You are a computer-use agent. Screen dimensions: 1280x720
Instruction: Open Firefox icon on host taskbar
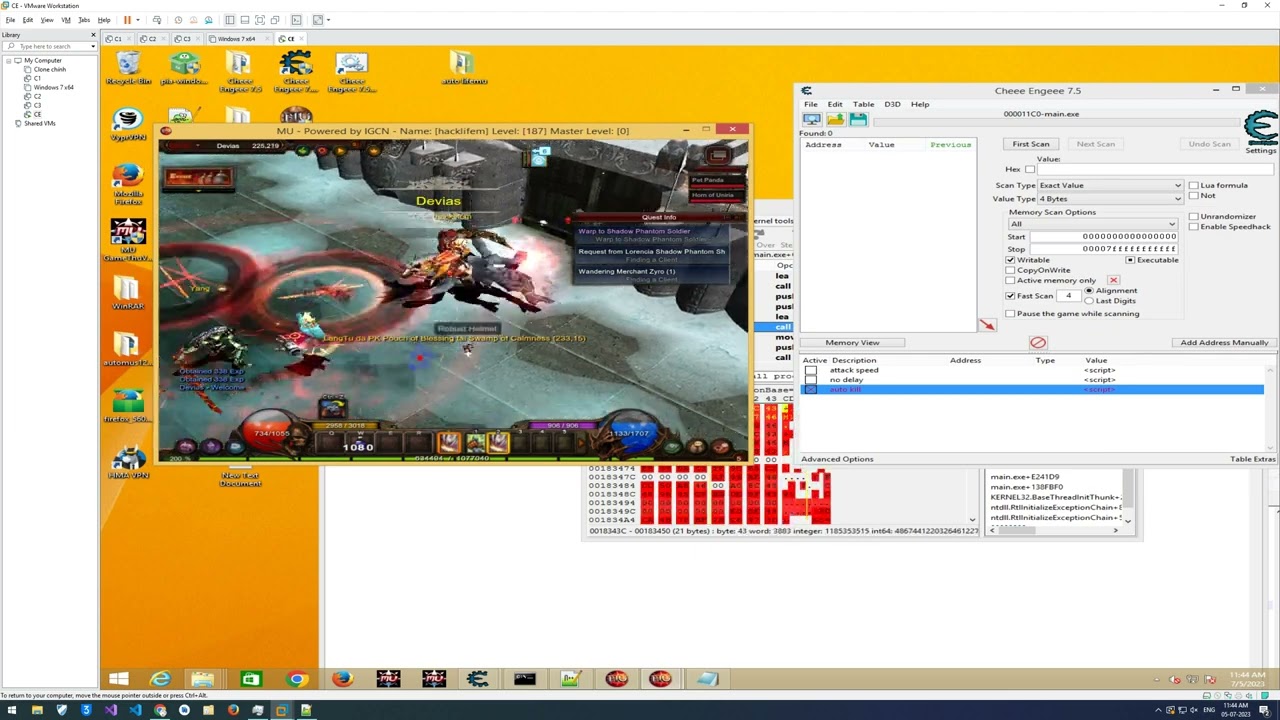233,710
